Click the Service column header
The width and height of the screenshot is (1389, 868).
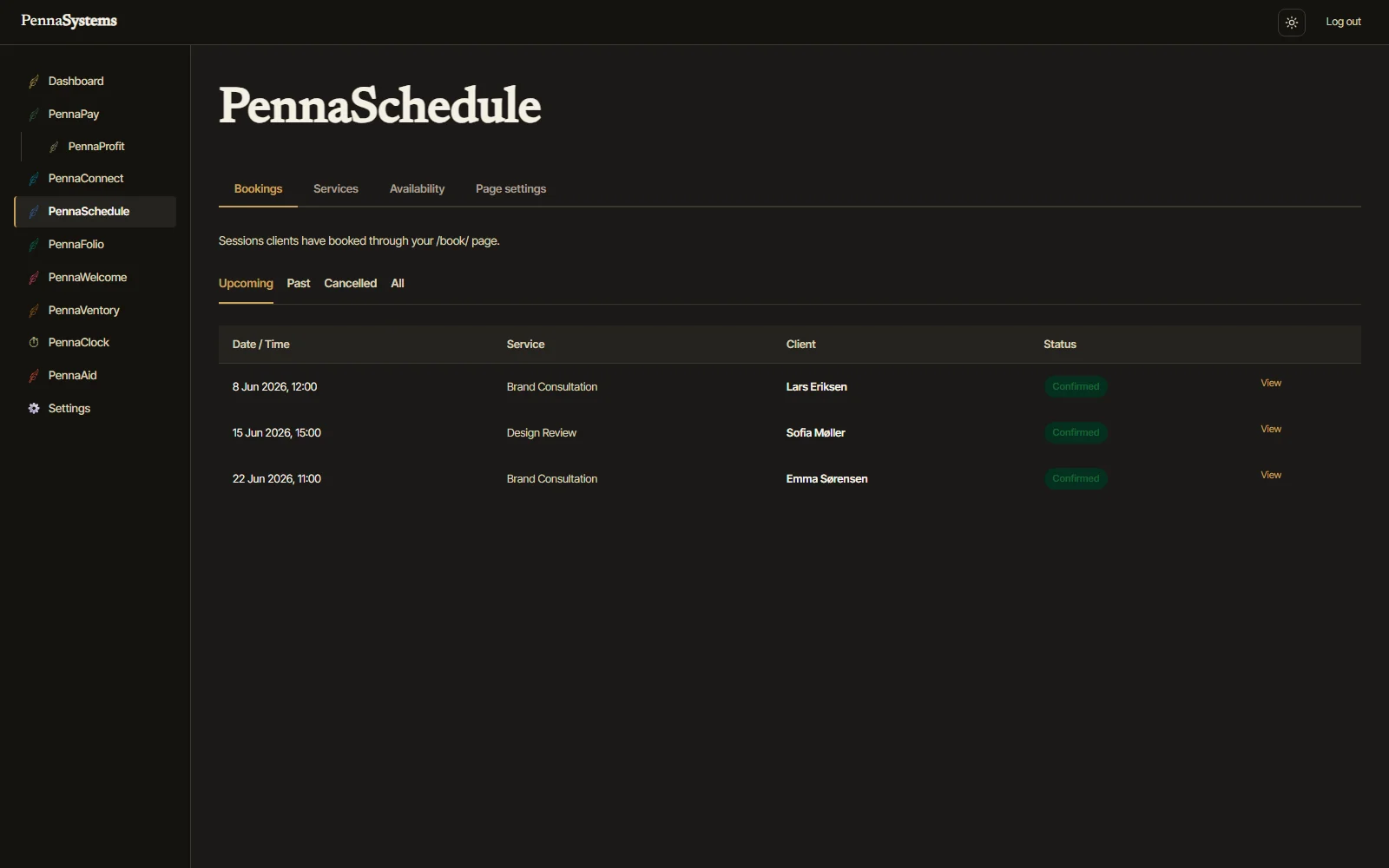tap(525, 345)
